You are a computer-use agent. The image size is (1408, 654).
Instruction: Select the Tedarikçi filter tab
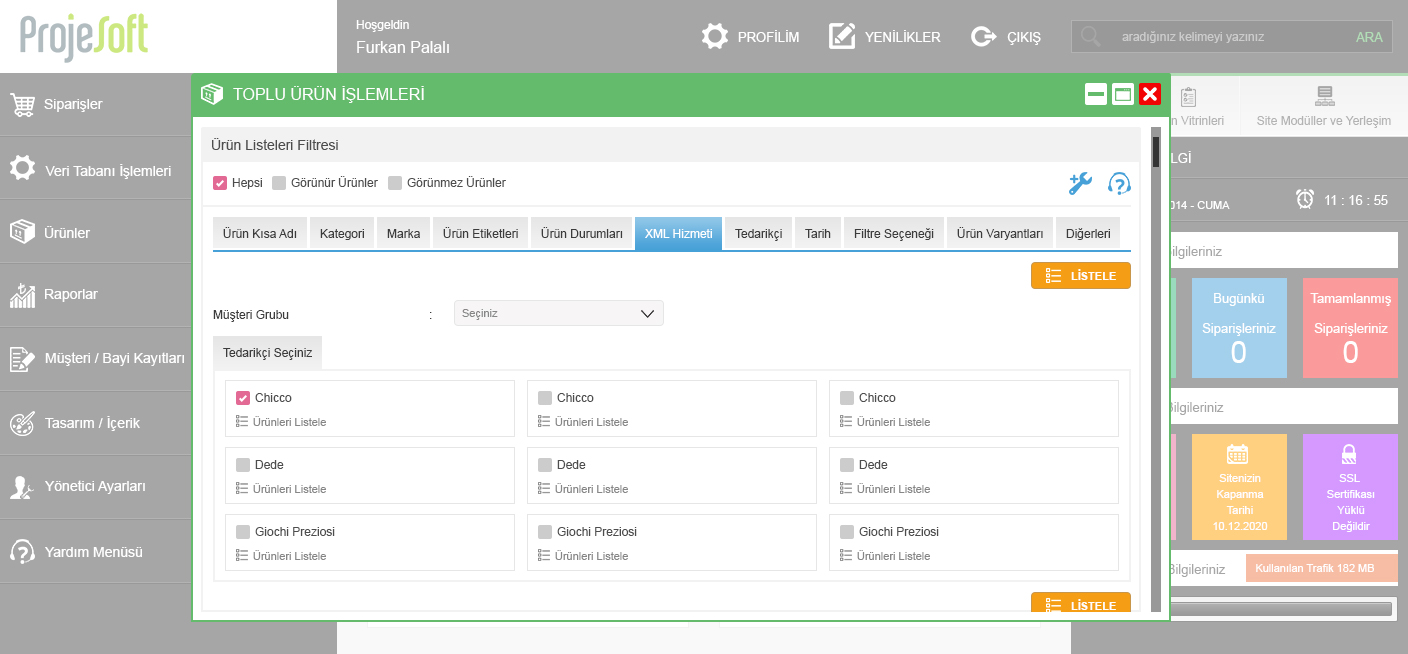(758, 234)
